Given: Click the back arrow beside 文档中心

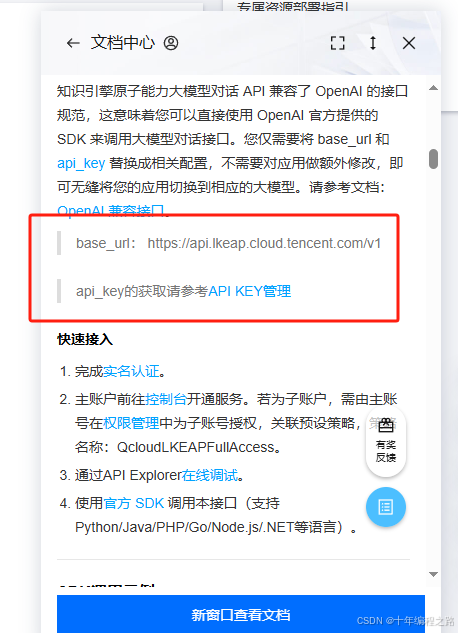Looking at the screenshot, I should (73, 43).
